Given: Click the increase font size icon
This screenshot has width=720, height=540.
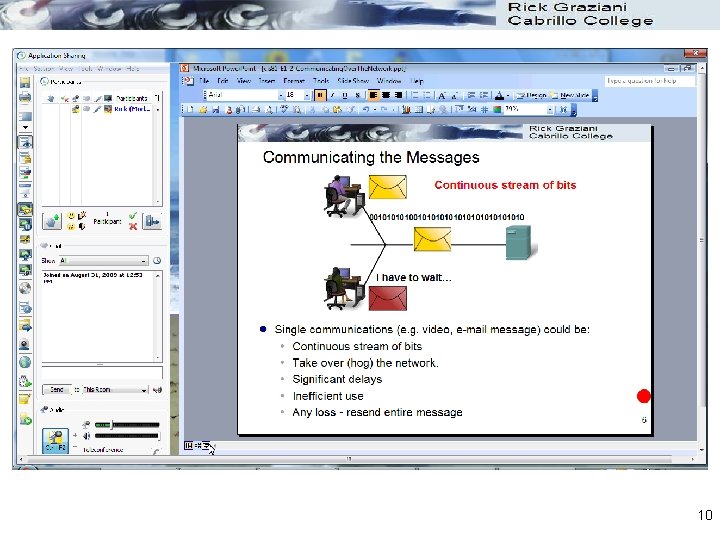Looking at the screenshot, I should tap(442, 96).
